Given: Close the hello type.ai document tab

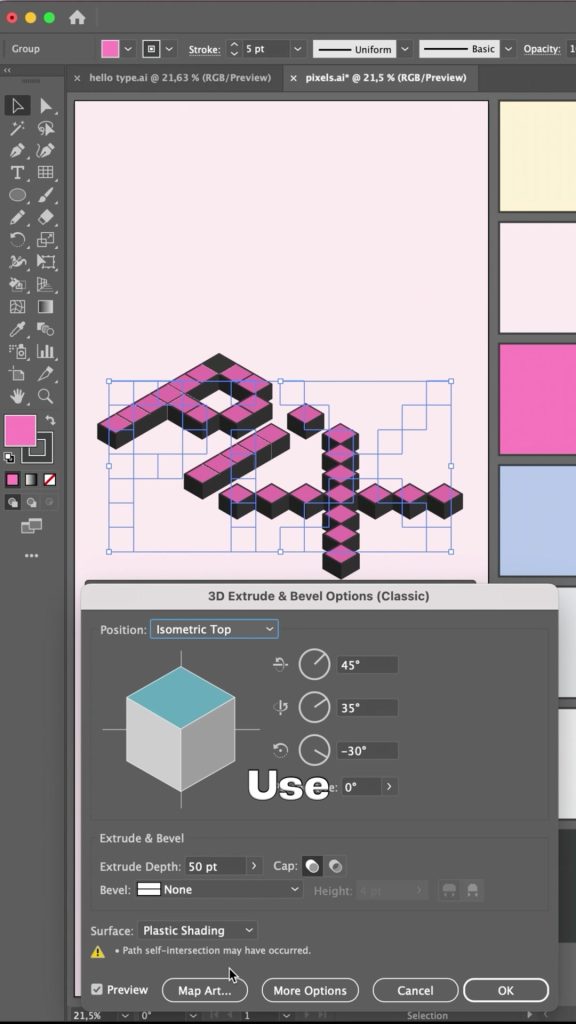Looking at the screenshot, I should [x=77, y=78].
